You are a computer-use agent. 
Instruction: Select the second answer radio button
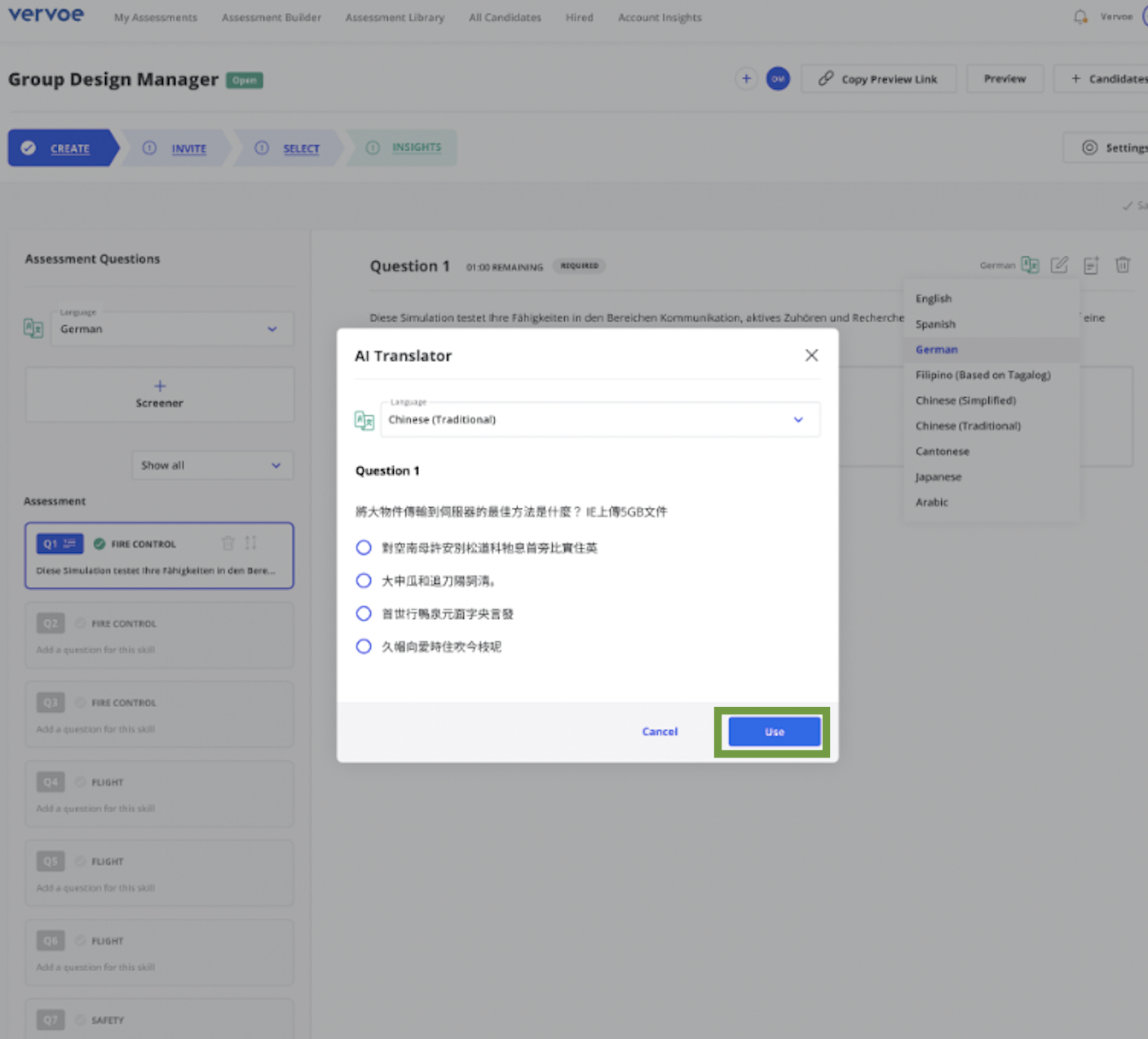point(364,581)
